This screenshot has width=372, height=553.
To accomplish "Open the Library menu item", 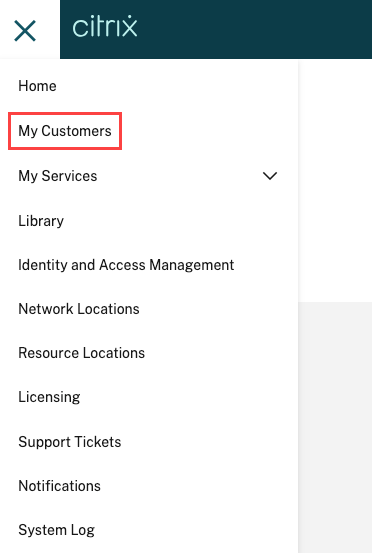I will click(41, 221).
